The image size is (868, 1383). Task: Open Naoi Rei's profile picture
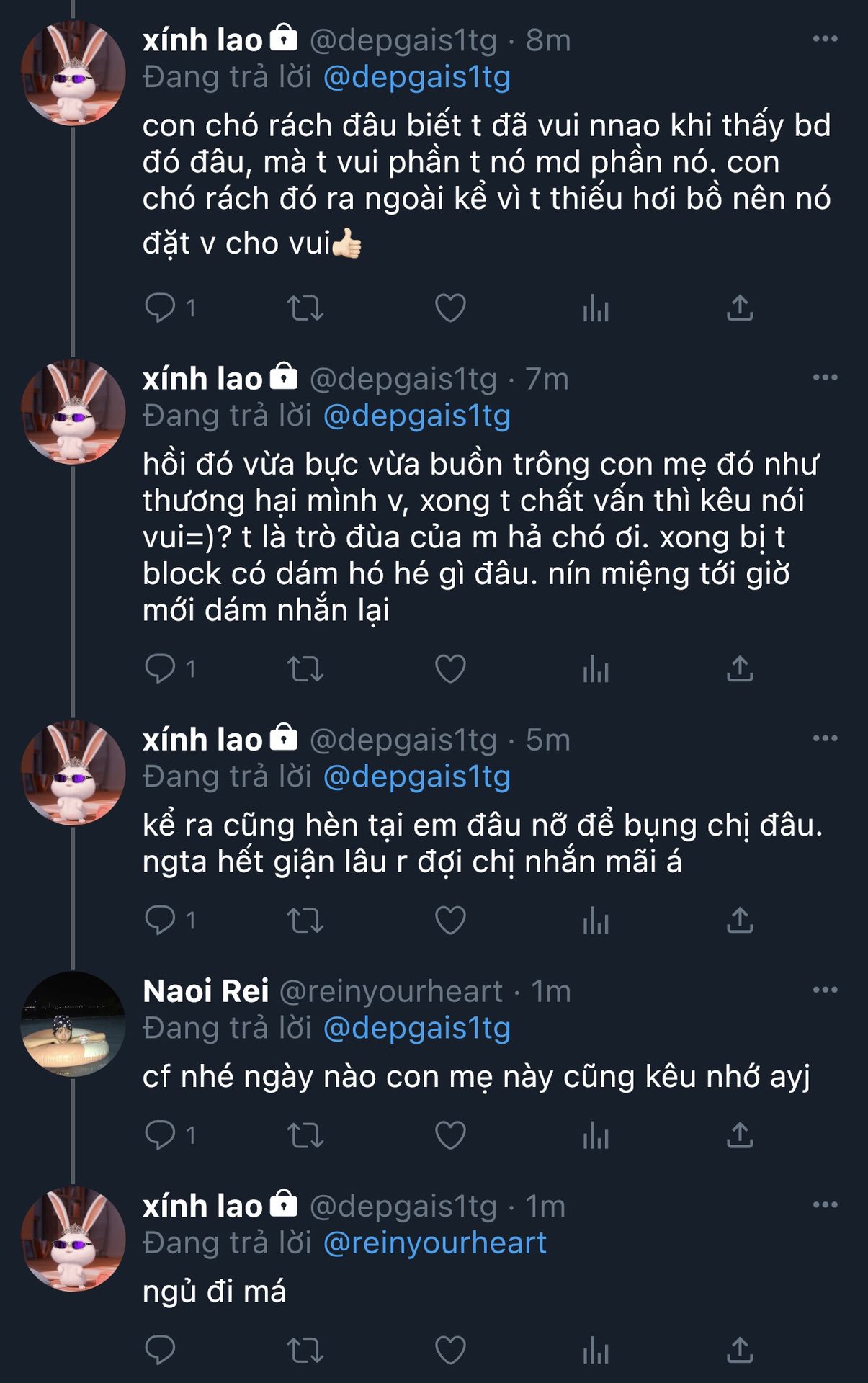(x=73, y=1023)
